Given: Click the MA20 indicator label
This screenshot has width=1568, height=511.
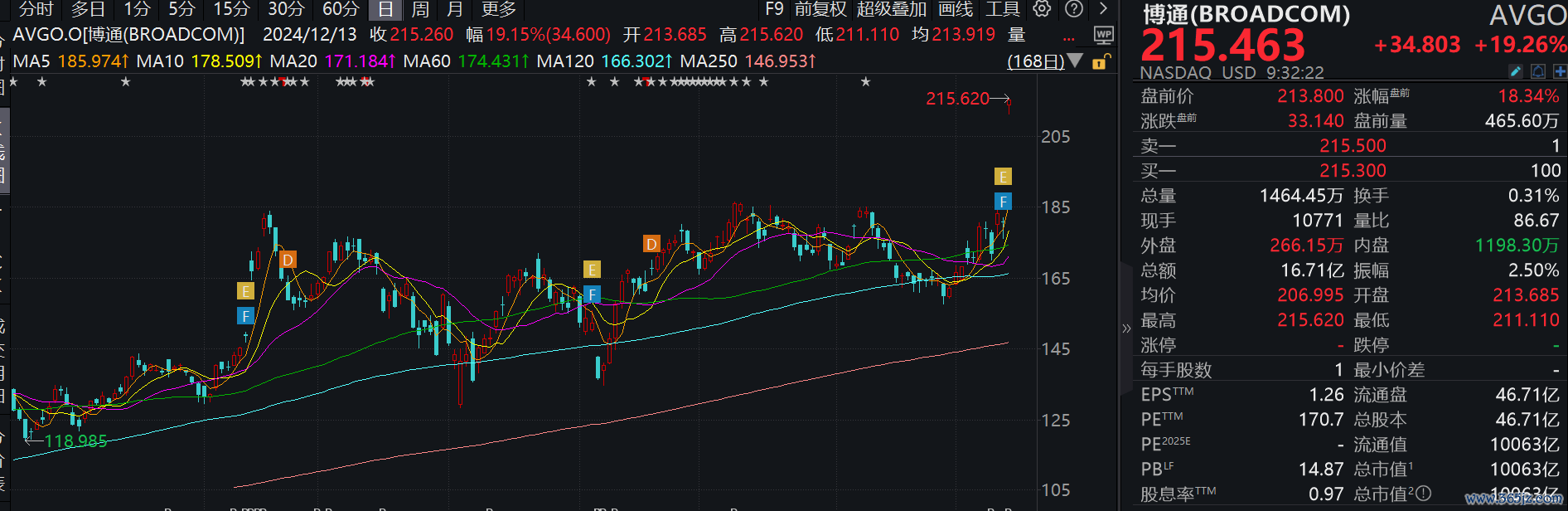Looking at the screenshot, I should (293, 61).
